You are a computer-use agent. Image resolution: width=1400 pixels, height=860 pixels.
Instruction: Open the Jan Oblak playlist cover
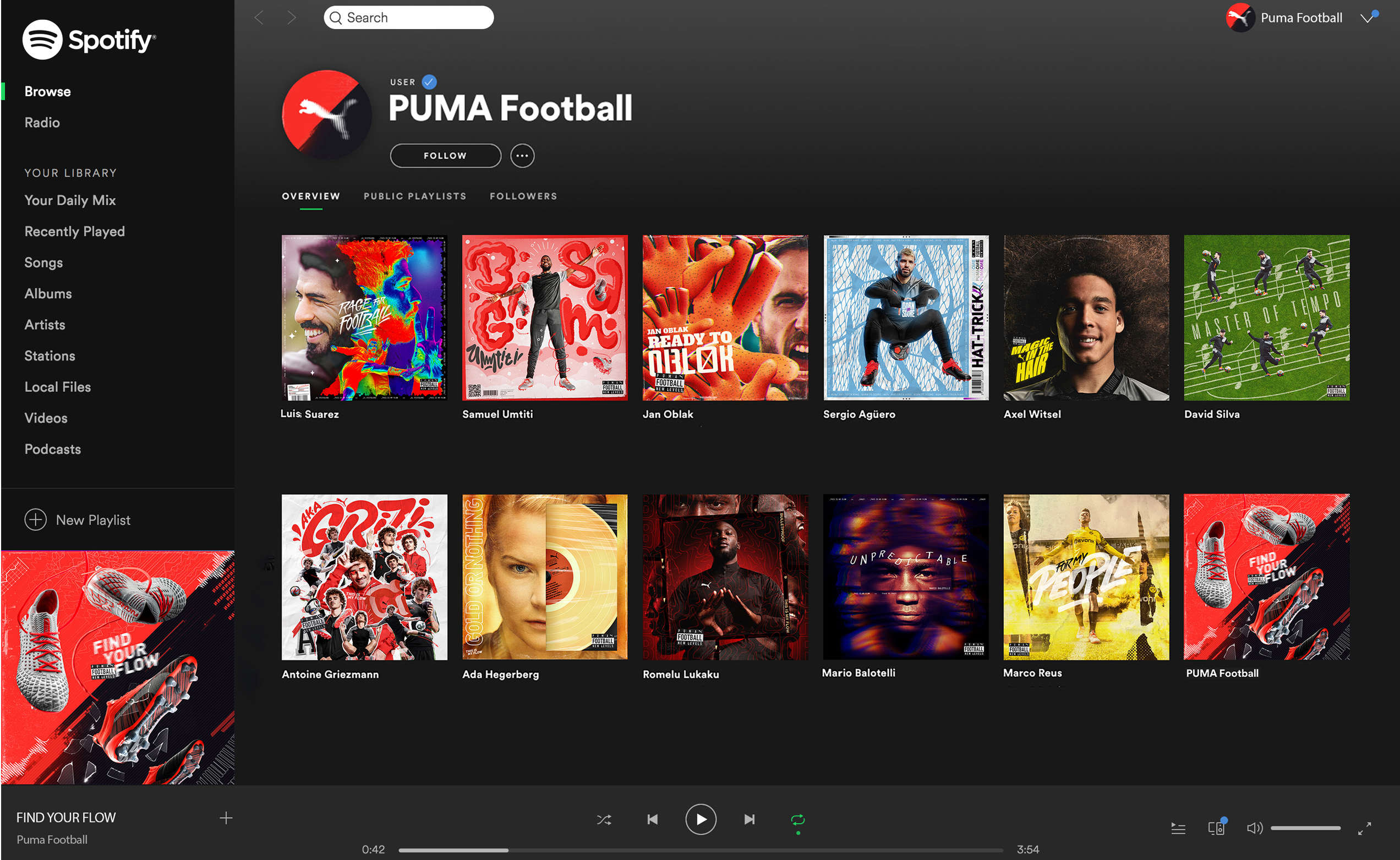(725, 317)
